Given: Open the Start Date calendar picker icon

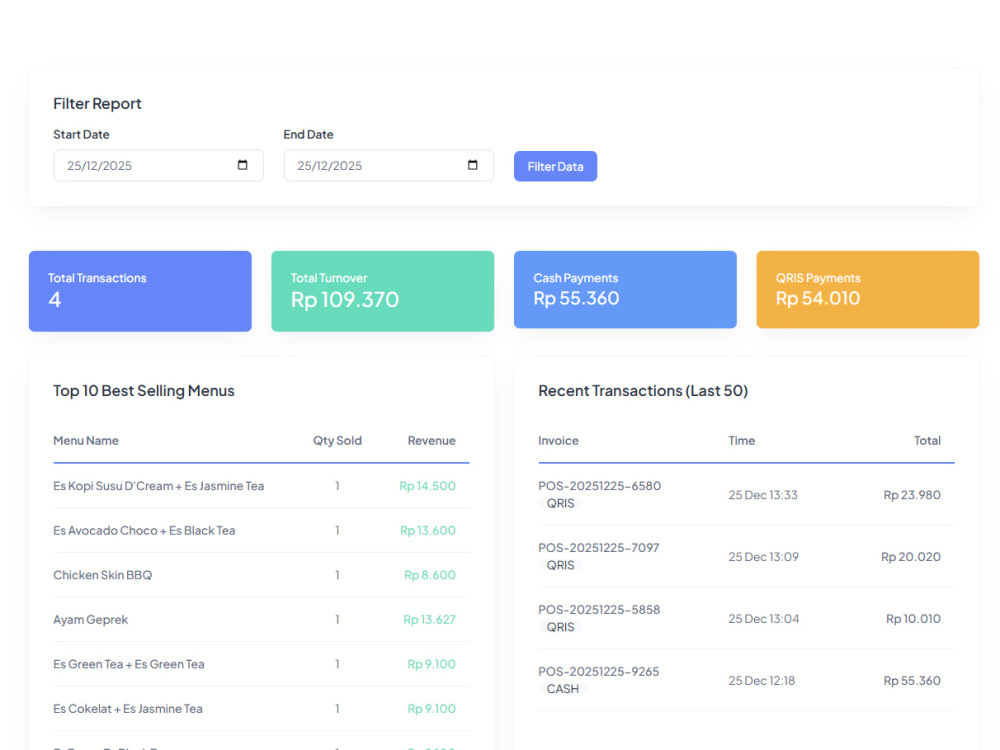Looking at the screenshot, I should click(242, 165).
